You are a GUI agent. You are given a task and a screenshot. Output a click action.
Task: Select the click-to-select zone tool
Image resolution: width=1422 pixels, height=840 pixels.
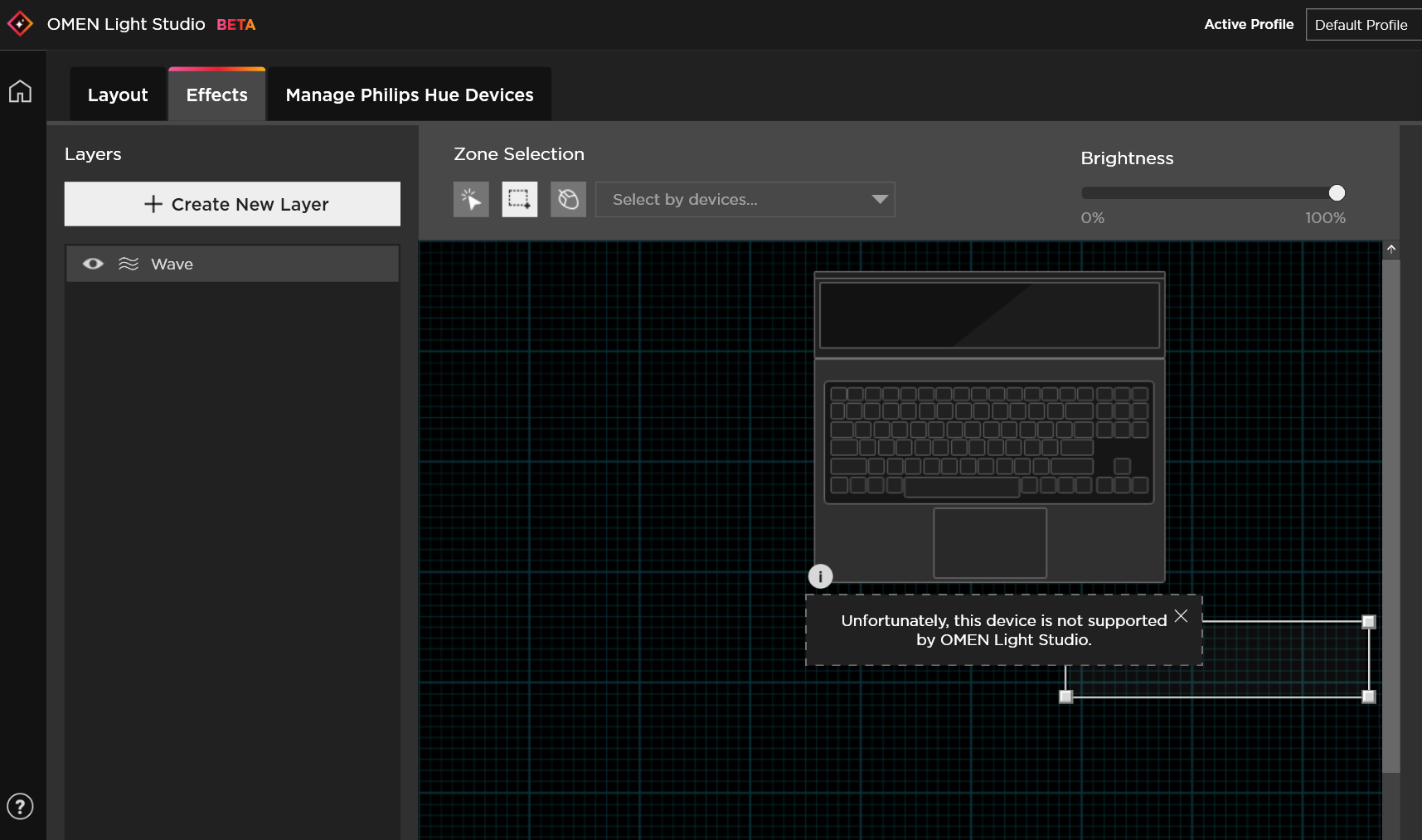[x=471, y=199]
